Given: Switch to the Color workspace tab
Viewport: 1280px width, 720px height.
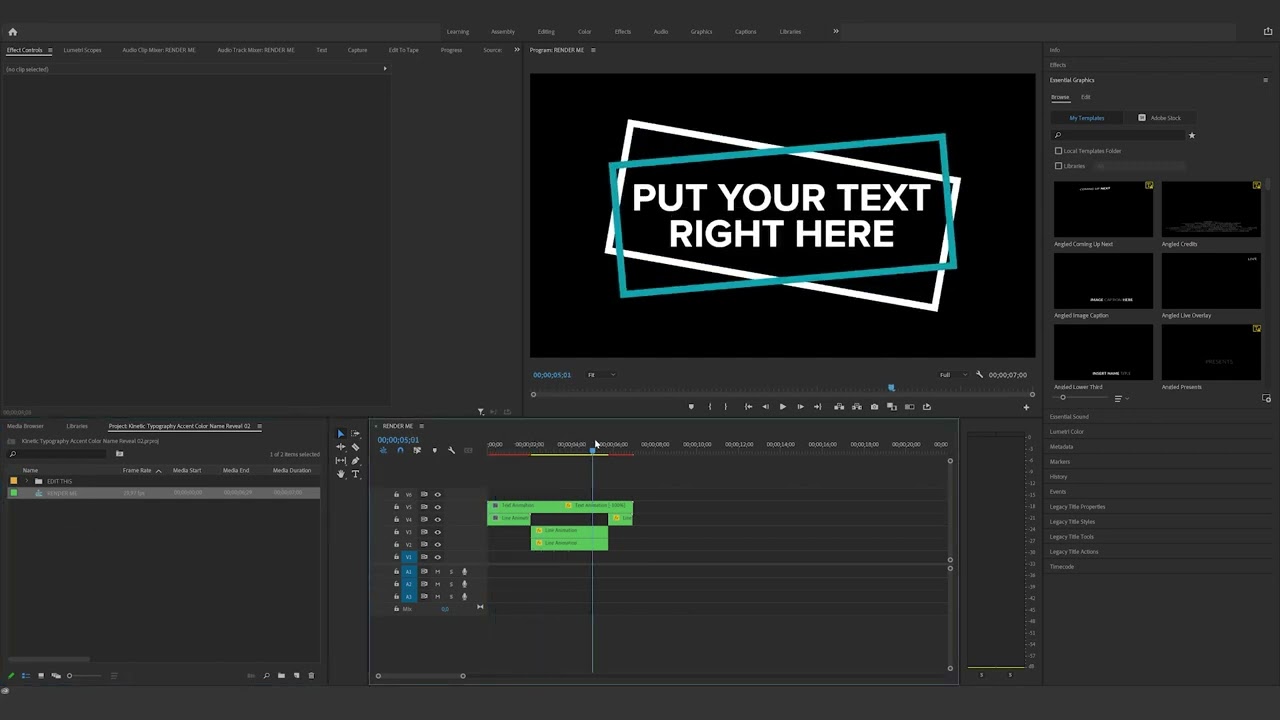Looking at the screenshot, I should 585,32.
